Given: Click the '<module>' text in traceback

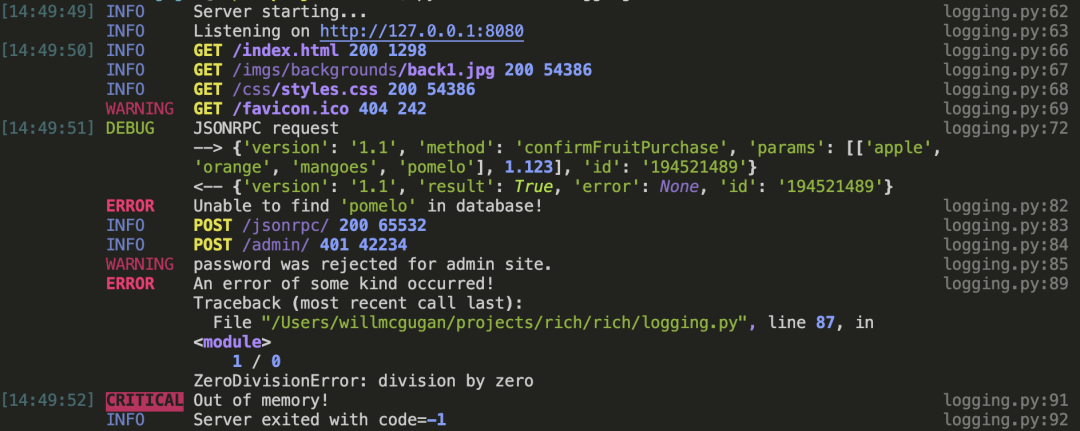Looking at the screenshot, I should (x=232, y=341).
